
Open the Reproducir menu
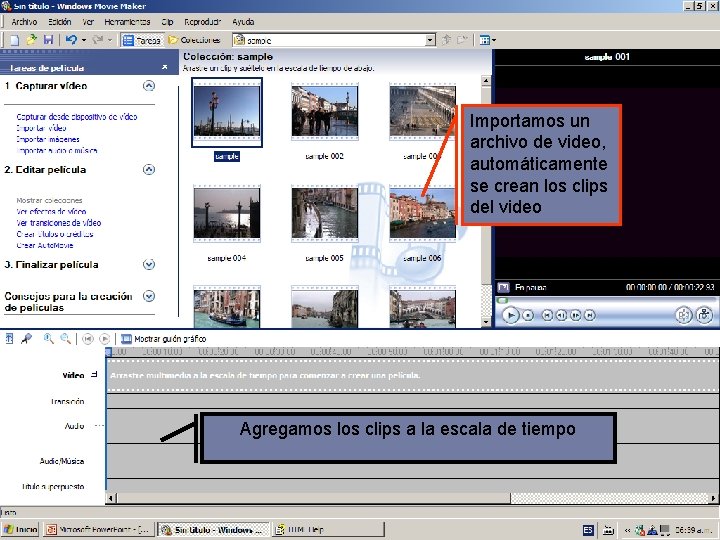click(x=202, y=22)
